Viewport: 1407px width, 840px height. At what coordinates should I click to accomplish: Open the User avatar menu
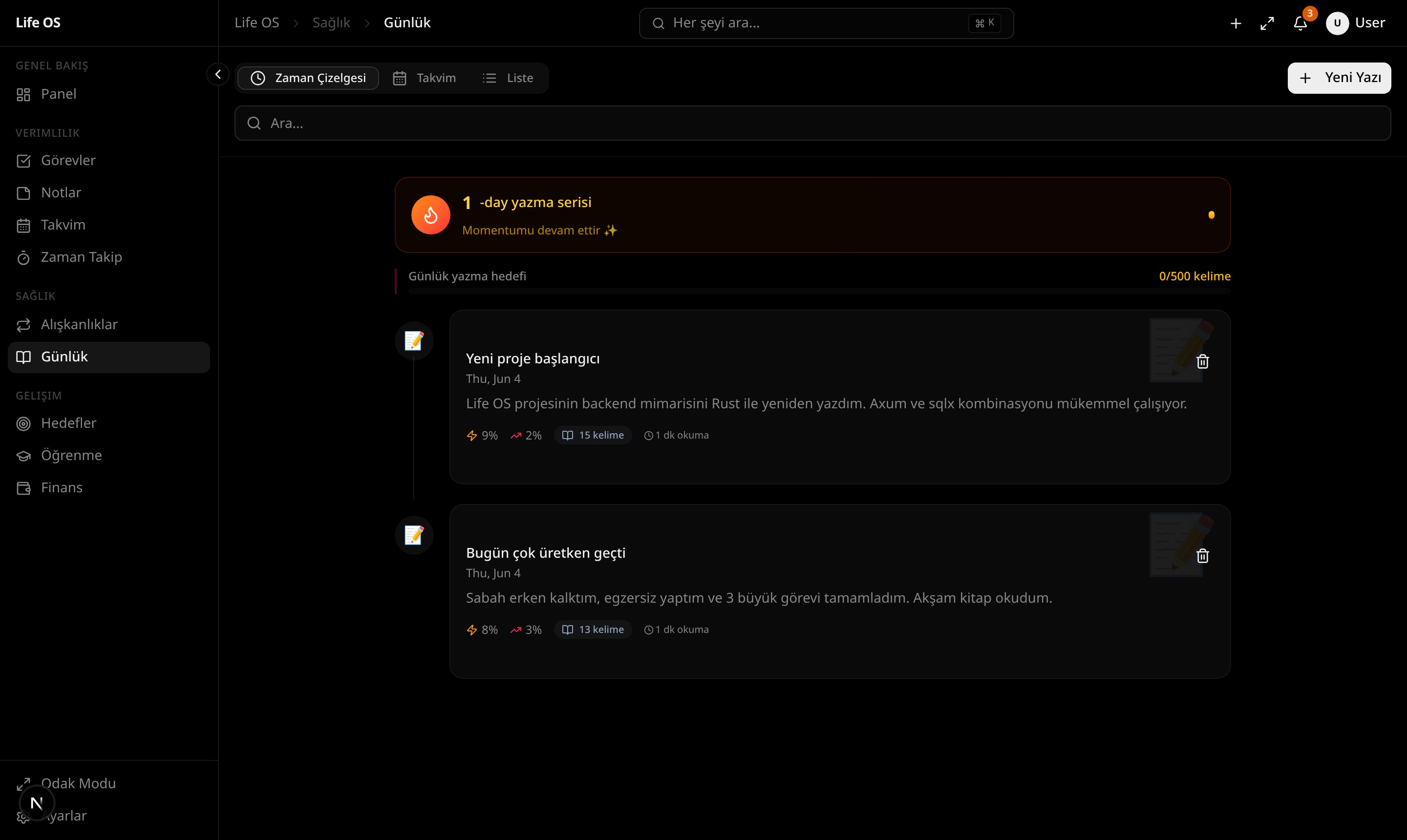click(x=1356, y=23)
